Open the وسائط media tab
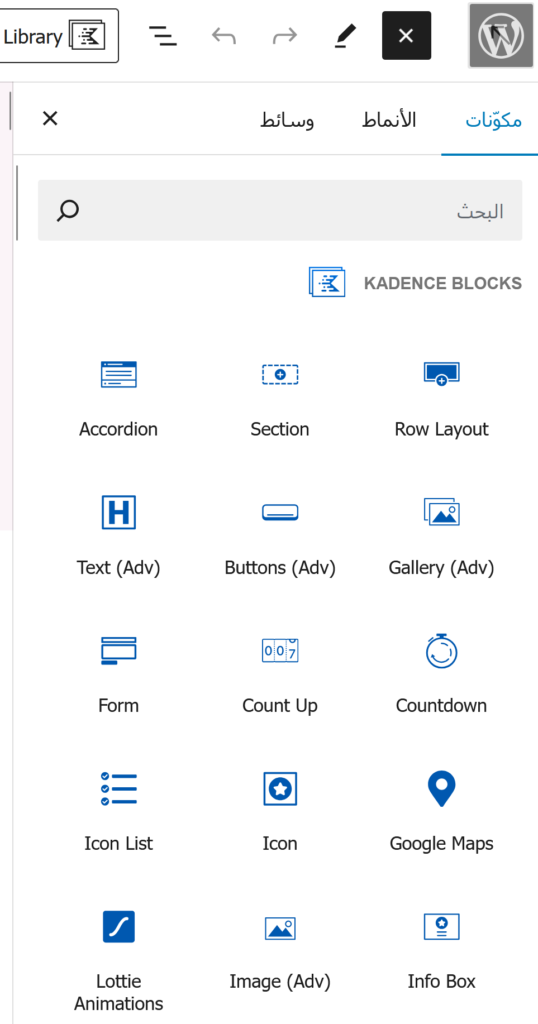This screenshot has width=538, height=1024. click(287, 120)
